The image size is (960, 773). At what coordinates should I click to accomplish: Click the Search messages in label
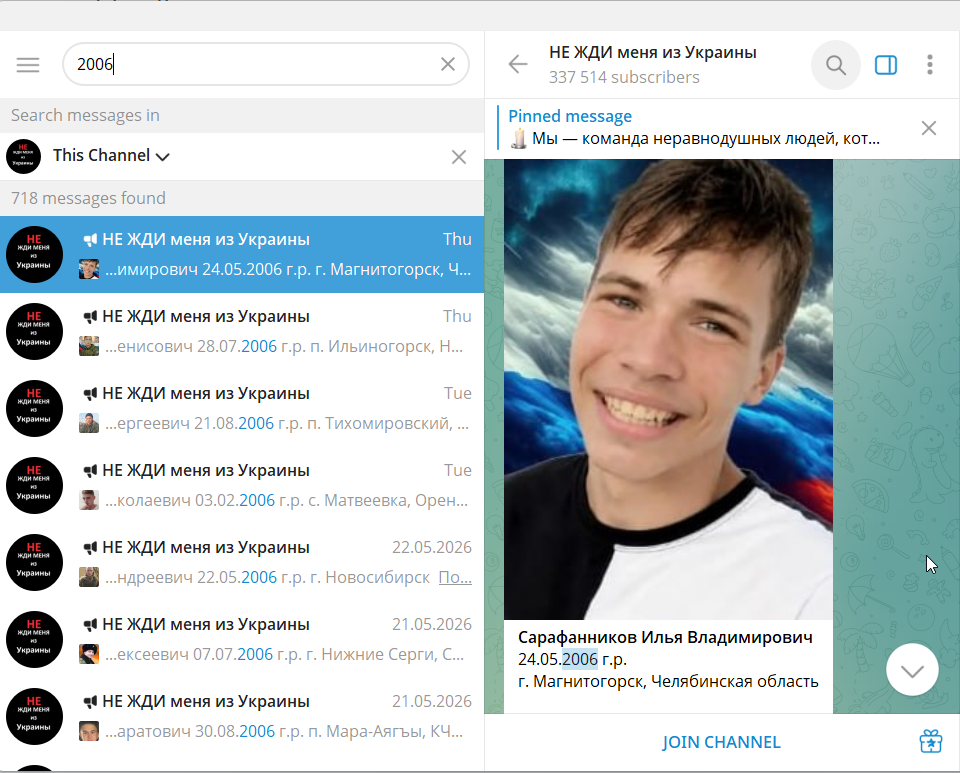tap(85, 115)
